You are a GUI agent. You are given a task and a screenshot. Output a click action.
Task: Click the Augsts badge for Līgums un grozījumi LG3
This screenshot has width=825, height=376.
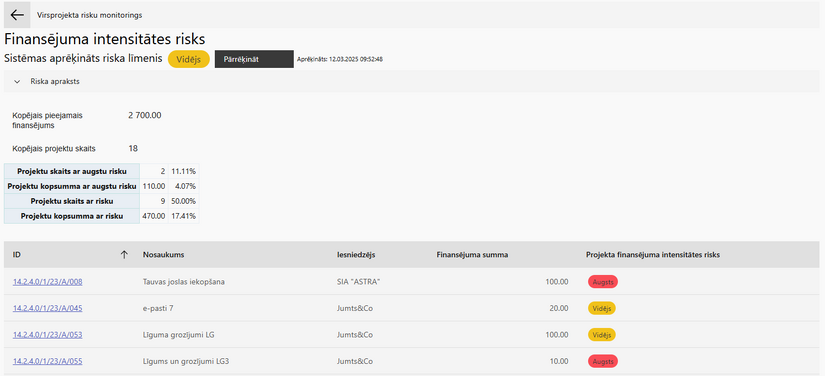point(603,361)
